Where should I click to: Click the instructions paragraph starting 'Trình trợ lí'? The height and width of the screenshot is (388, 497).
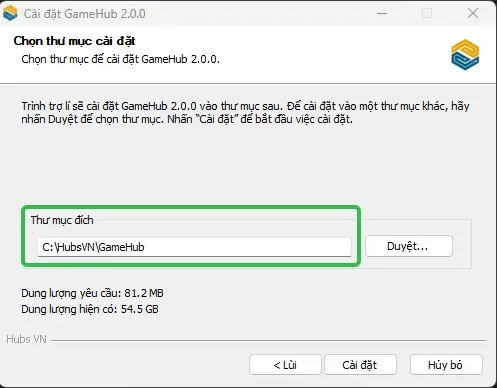click(245, 112)
